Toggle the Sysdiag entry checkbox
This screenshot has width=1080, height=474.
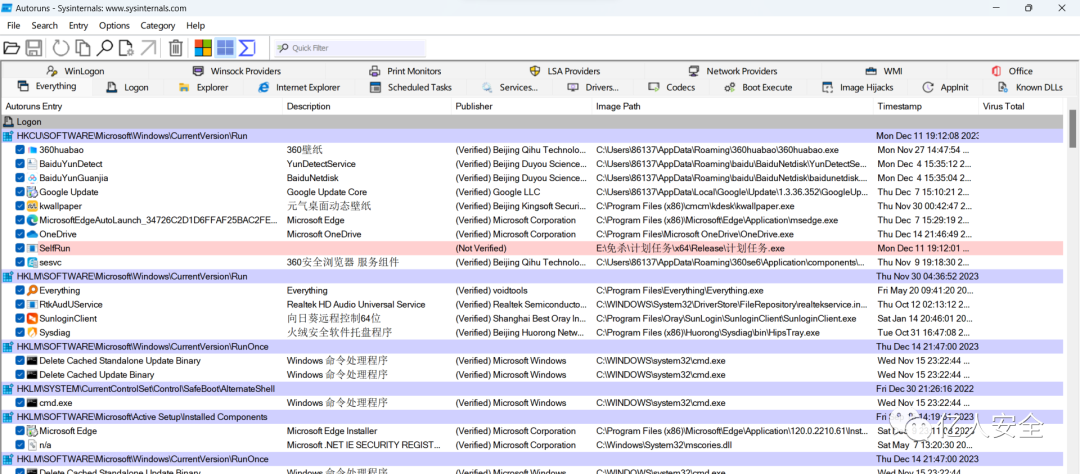click(x=20, y=333)
